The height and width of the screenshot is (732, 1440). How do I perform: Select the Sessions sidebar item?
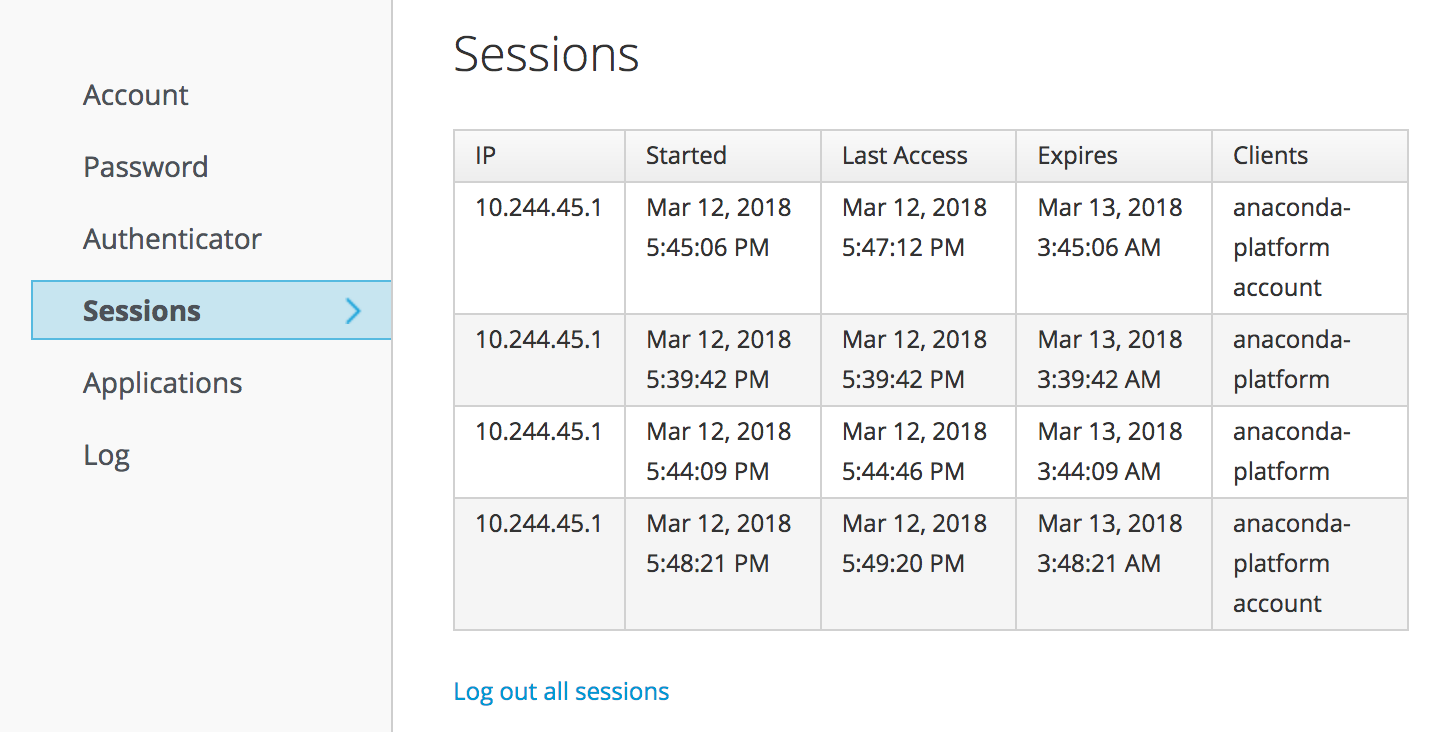coord(142,311)
